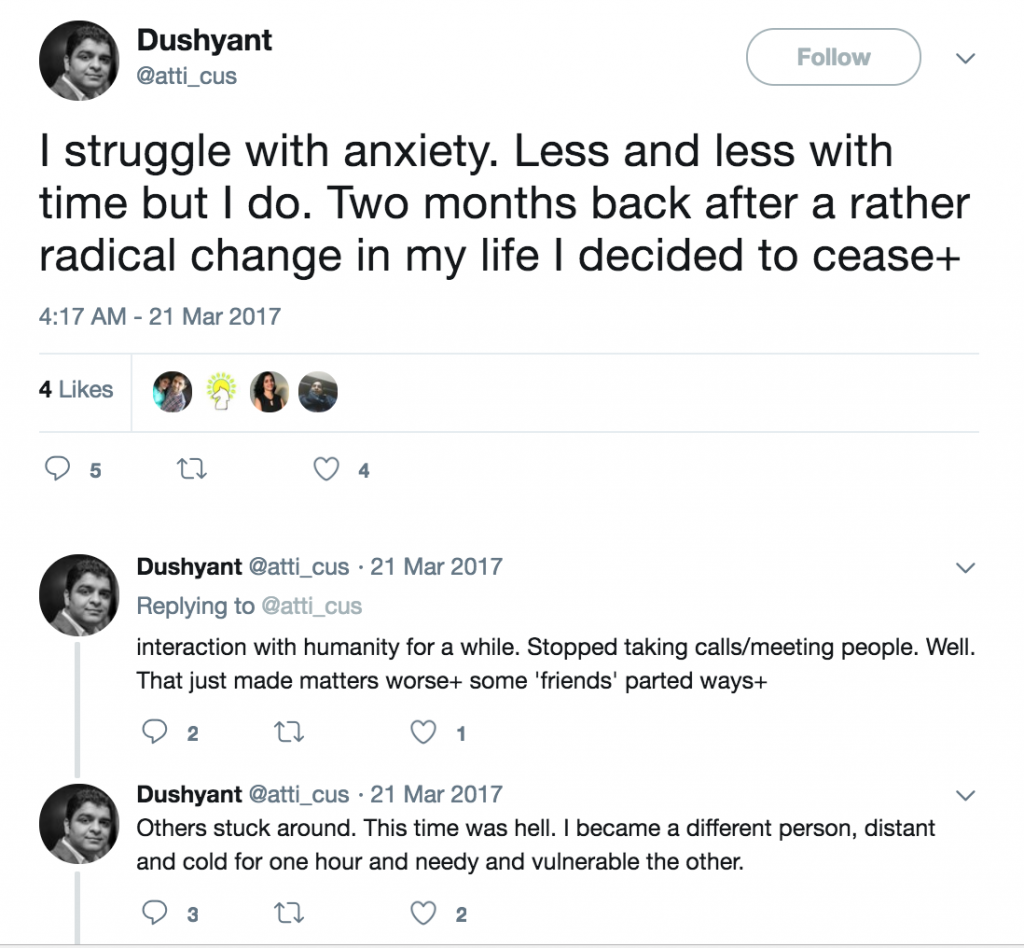1024x948 pixels.
Task: Like the 'interaction with humanity' tweet
Action: (425, 733)
